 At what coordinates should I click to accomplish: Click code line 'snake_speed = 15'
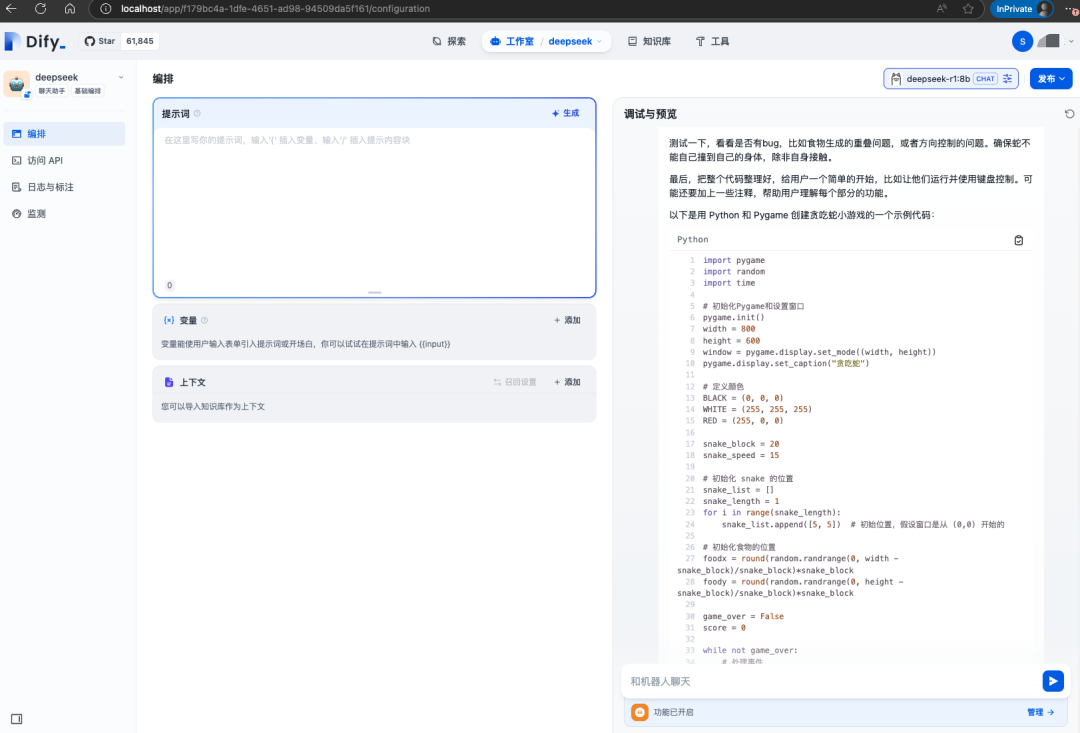click(741, 455)
